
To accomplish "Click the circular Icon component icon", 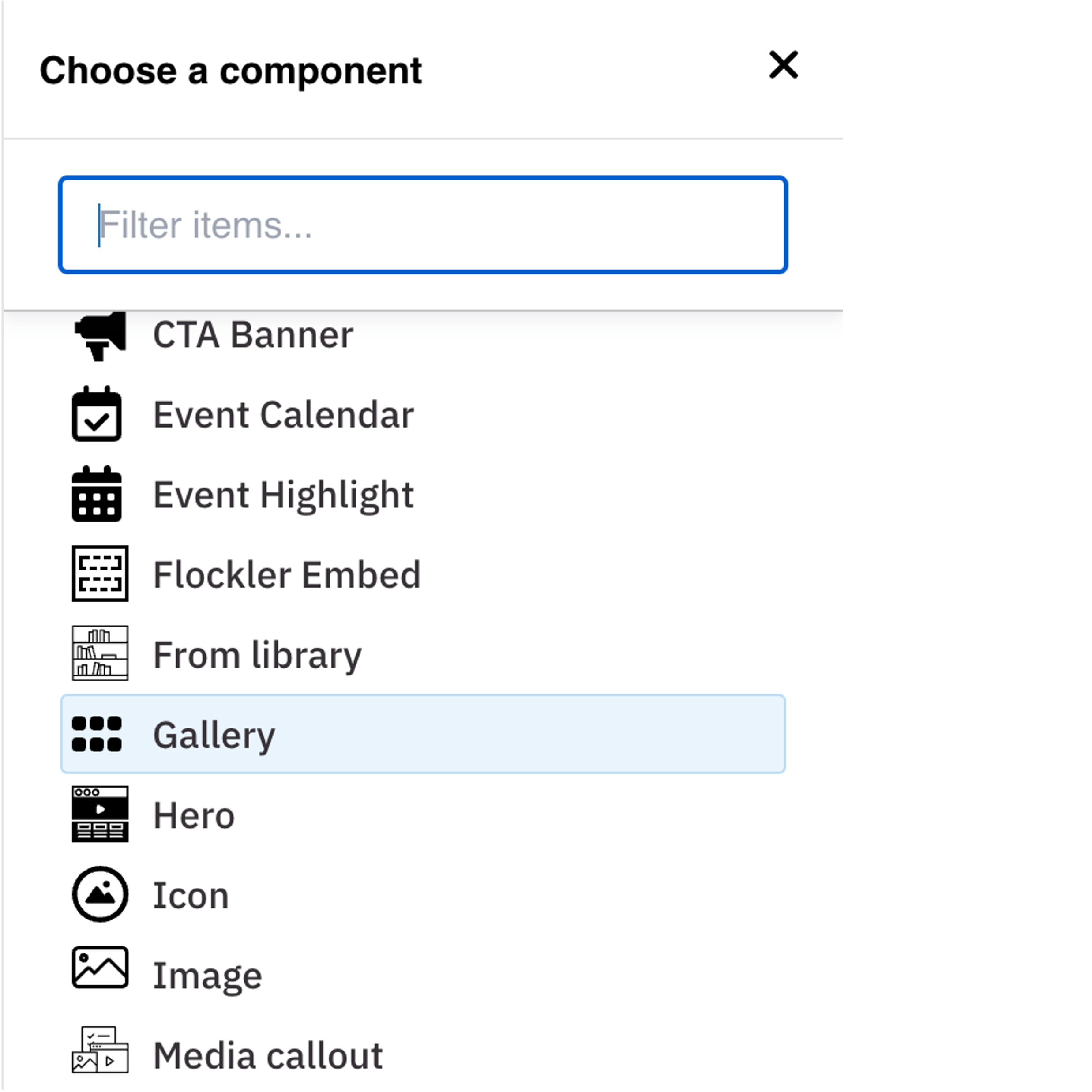I will (x=100, y=894).
